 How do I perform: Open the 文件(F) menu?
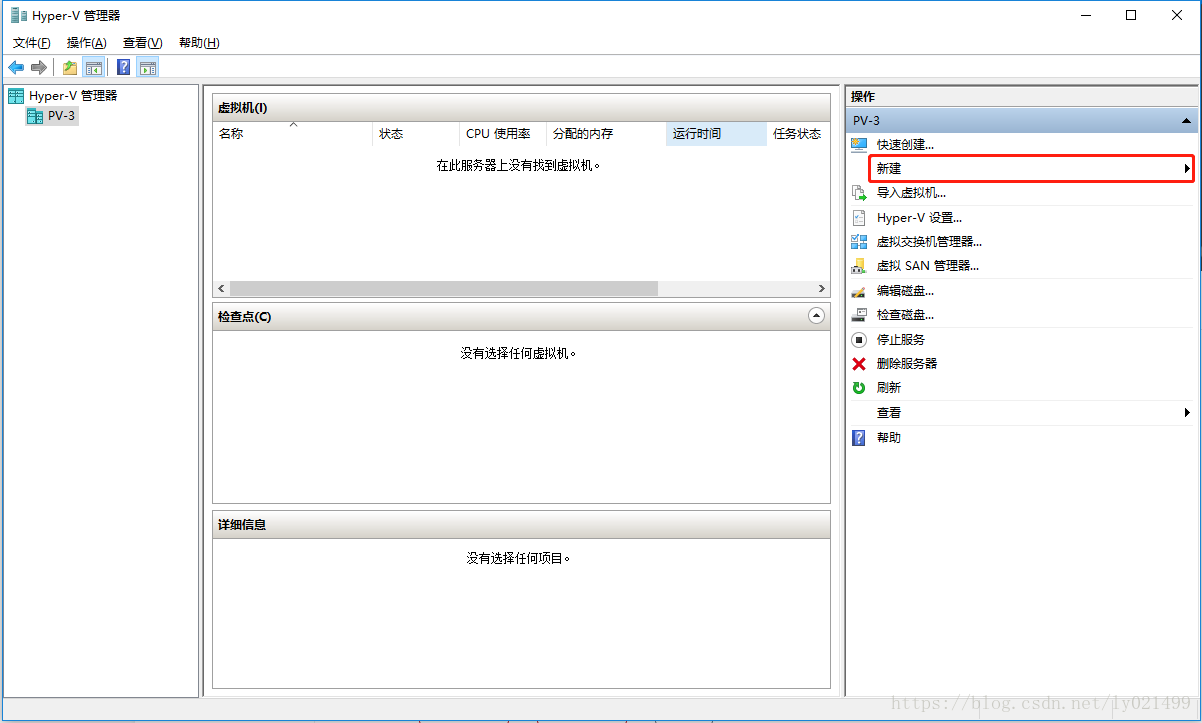[x=32, y=42]
